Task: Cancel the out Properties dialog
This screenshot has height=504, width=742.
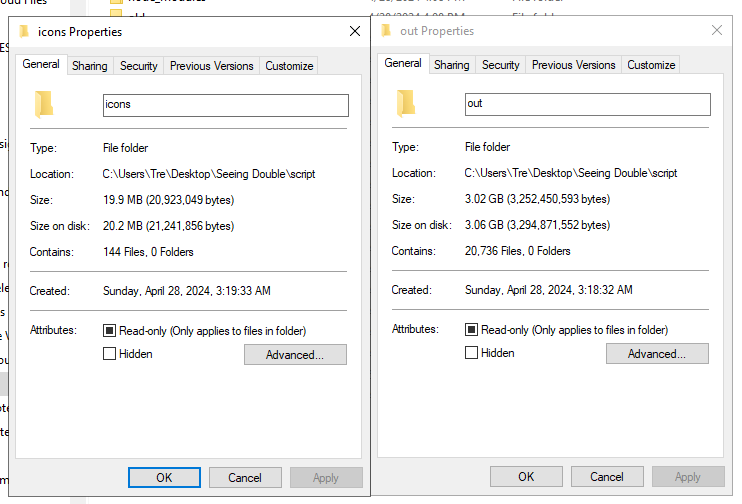Action: 607,477
